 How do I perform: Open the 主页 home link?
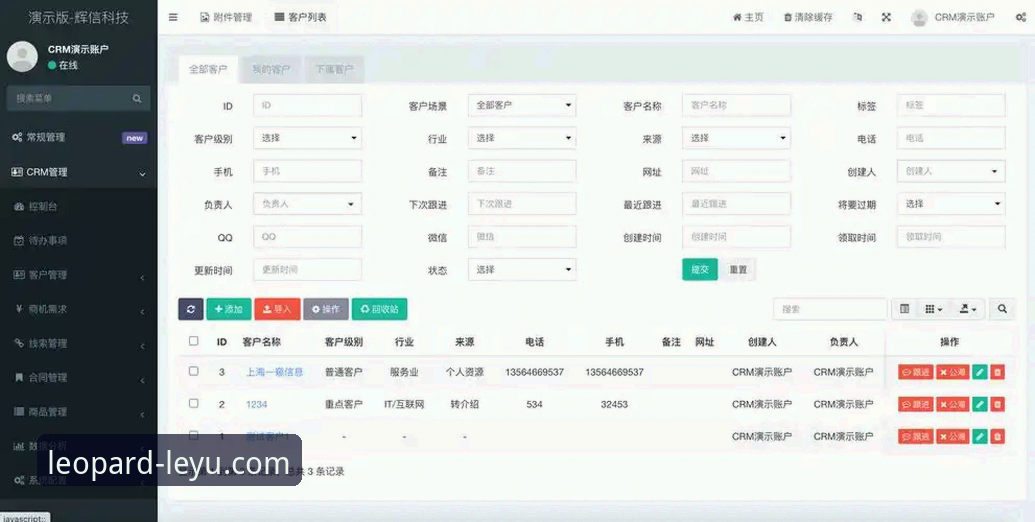[x=748, y=17]
